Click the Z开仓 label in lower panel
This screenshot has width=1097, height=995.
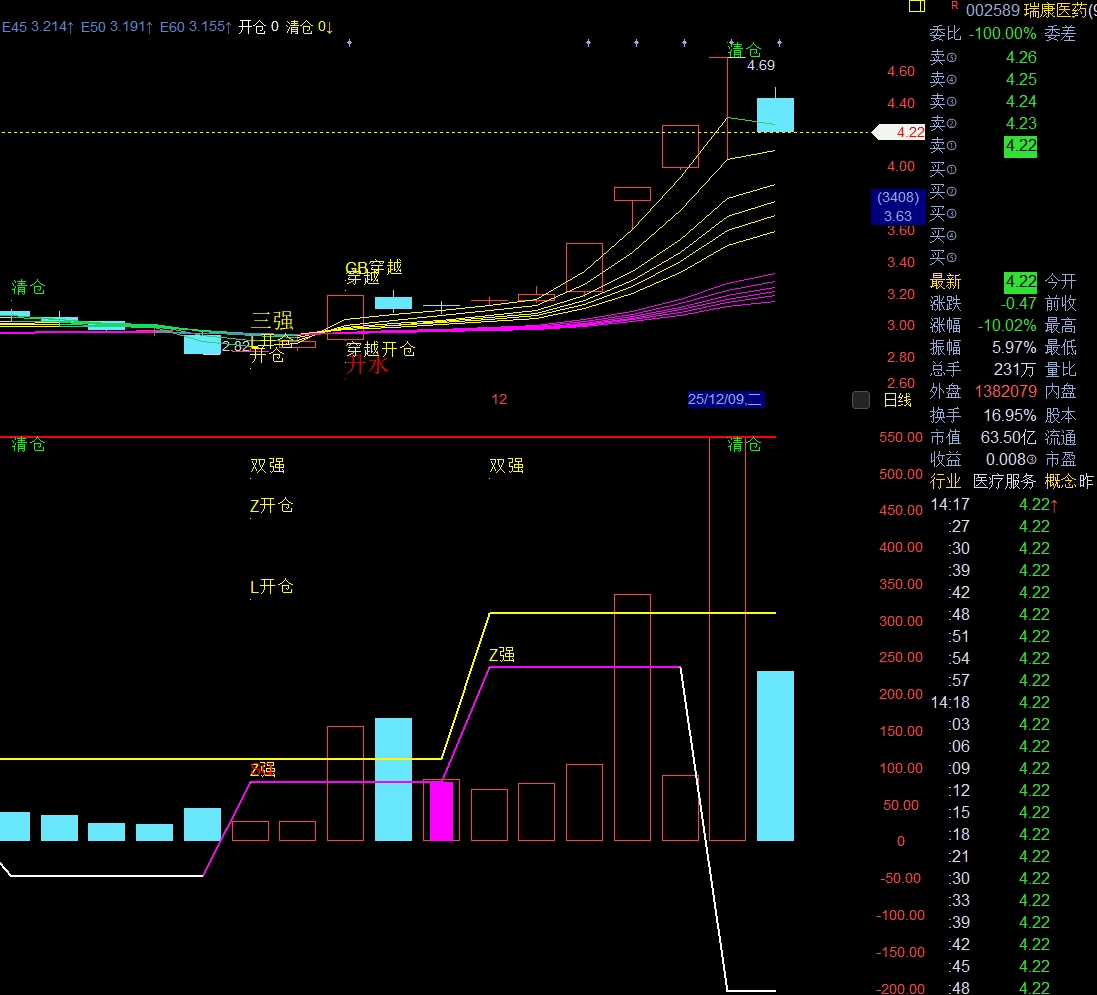pyautogui.click(x=271, y=505)
